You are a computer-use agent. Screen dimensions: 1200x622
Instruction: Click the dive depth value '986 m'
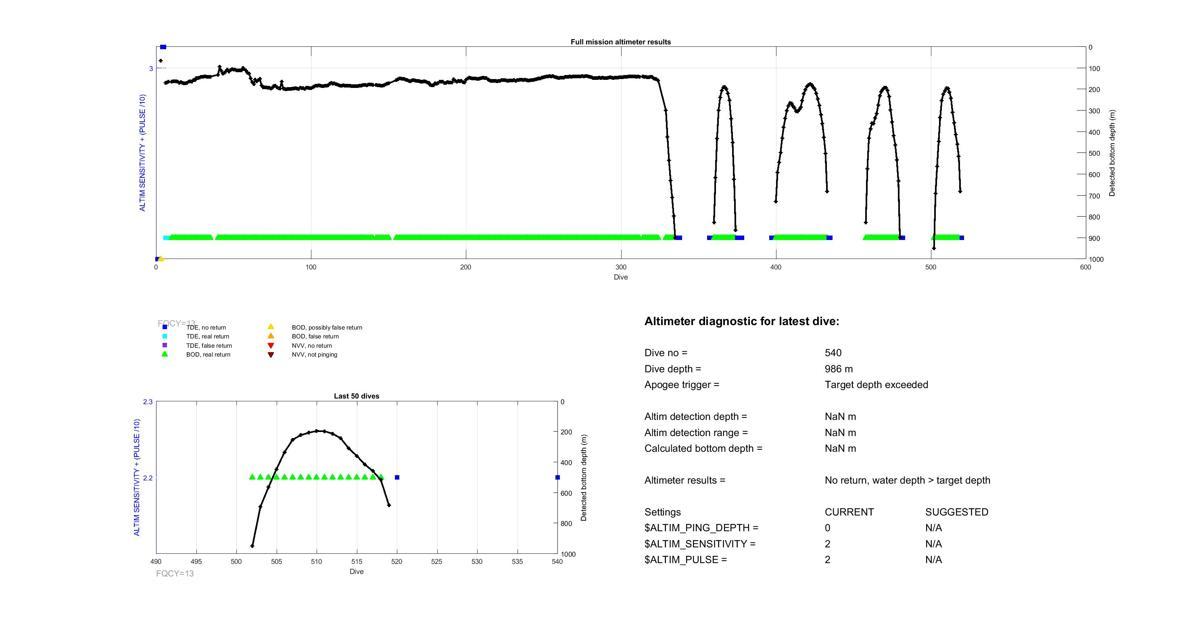click(x=839, y=369)
